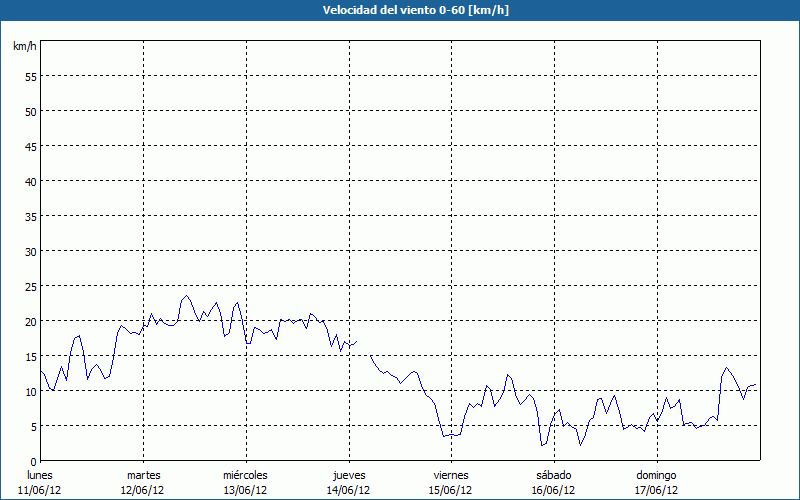Image resolution: width=800 pixels, height=500 pixels.
Task: Click the 10 tick label on the y-axis
Action: click(30, 391)
